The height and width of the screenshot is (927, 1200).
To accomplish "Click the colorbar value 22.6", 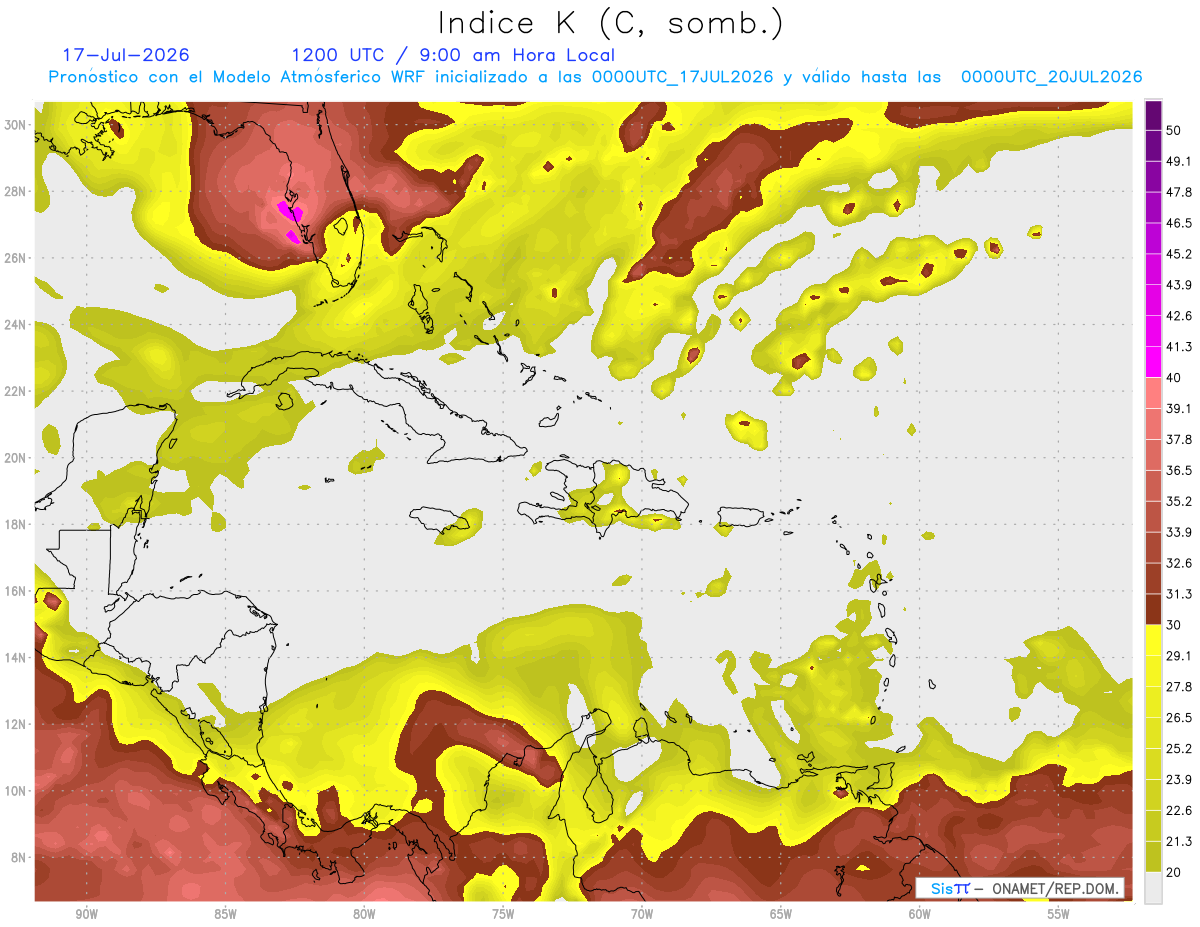I will (x=1179, y=810).
